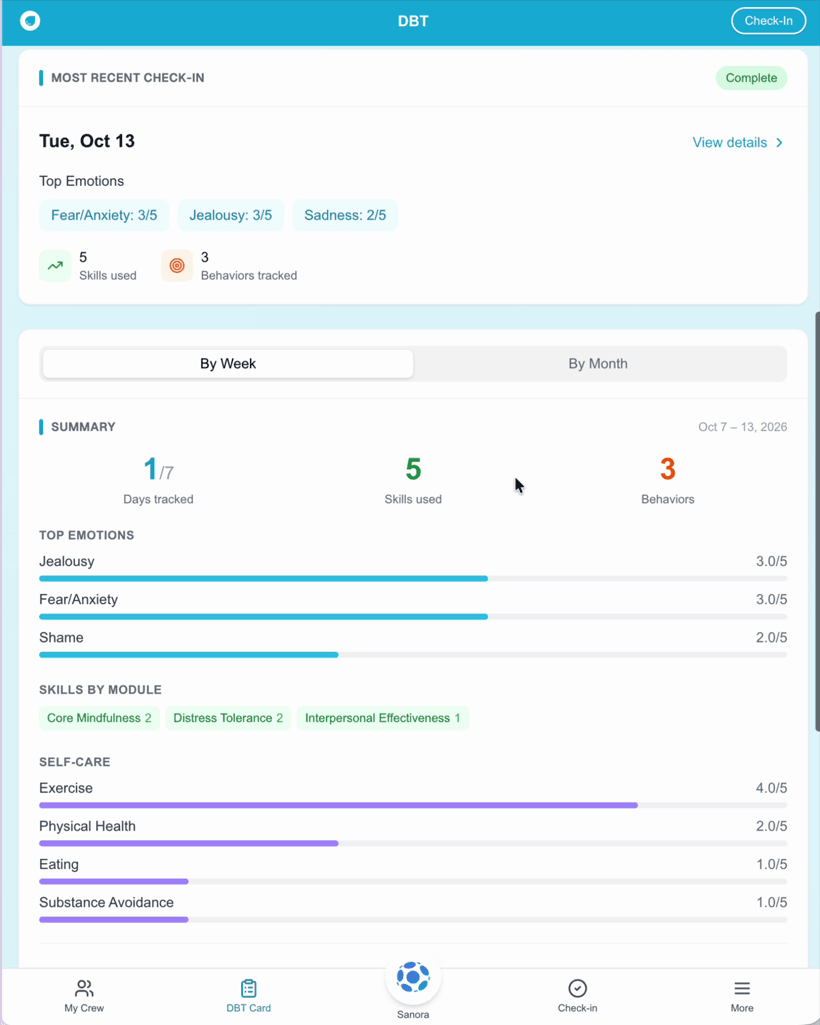Open the DBT Card clipboard icon
820x1025 pixels.
248,988
